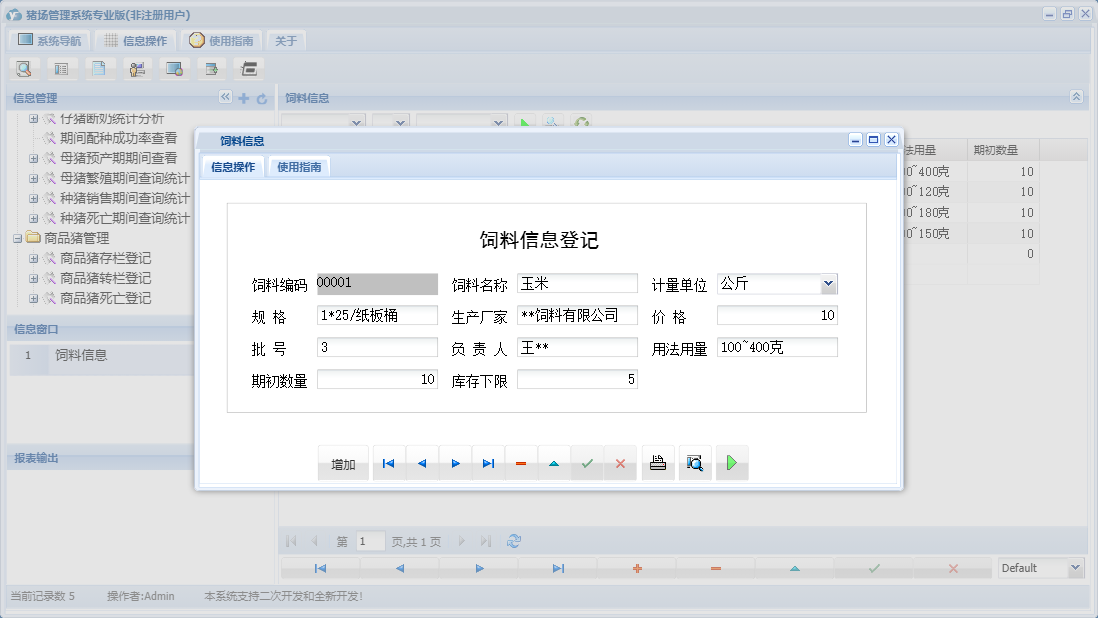Open print preview magnifier icon in dialog
Image resolution: width=1098 pixels, height=618 pixels.
coord(695,464)
